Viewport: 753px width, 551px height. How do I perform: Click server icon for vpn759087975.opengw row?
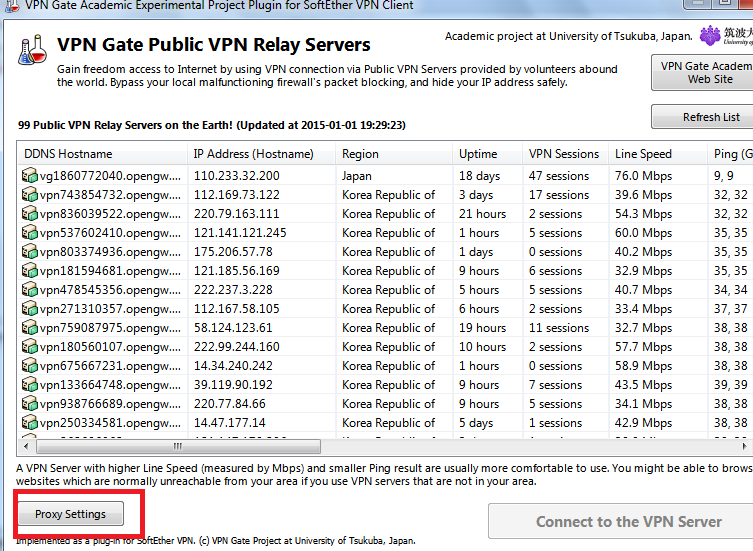click(x=30, y=328)
